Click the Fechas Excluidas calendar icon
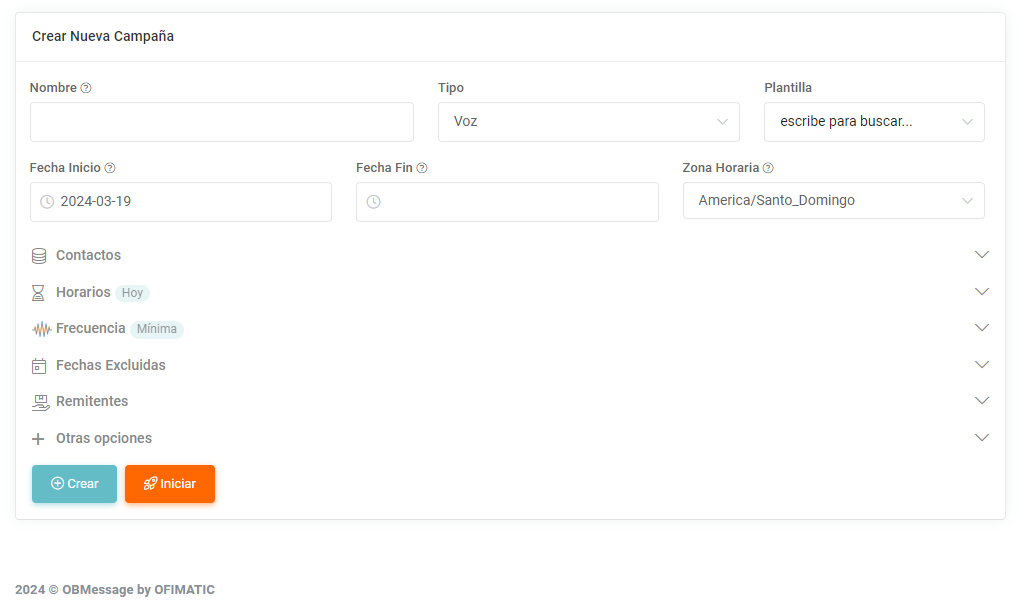 (39, 366)
